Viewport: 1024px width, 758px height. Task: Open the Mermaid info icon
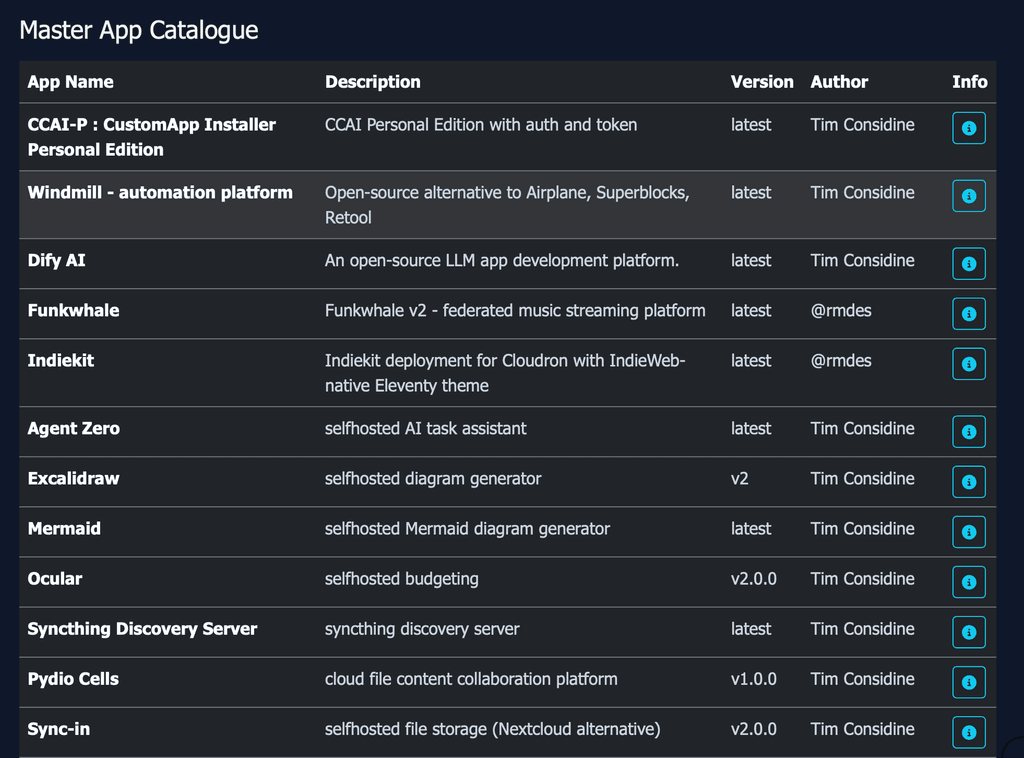point(968,531)
